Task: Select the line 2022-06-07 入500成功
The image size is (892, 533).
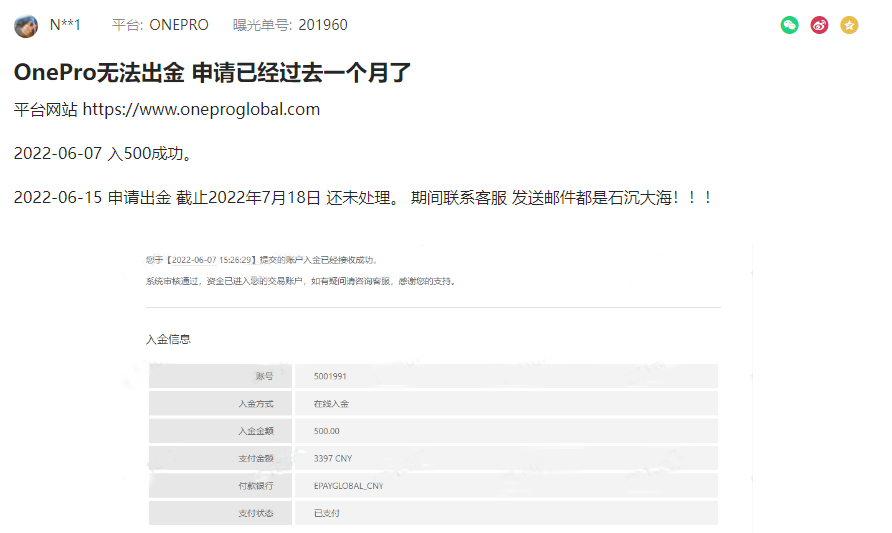Action: 103,154
